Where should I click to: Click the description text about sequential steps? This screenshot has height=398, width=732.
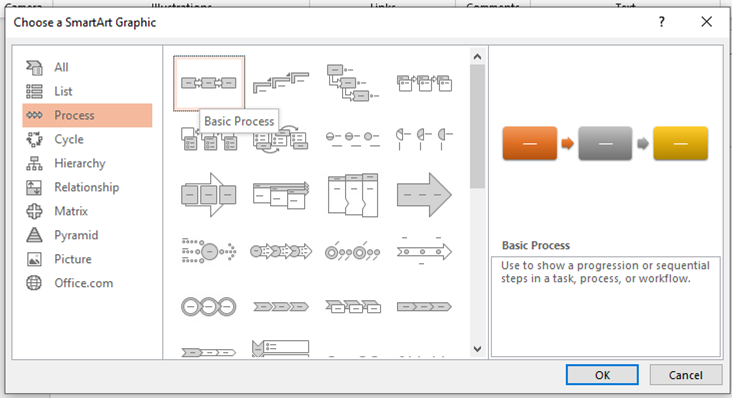(x=605, y=272)
